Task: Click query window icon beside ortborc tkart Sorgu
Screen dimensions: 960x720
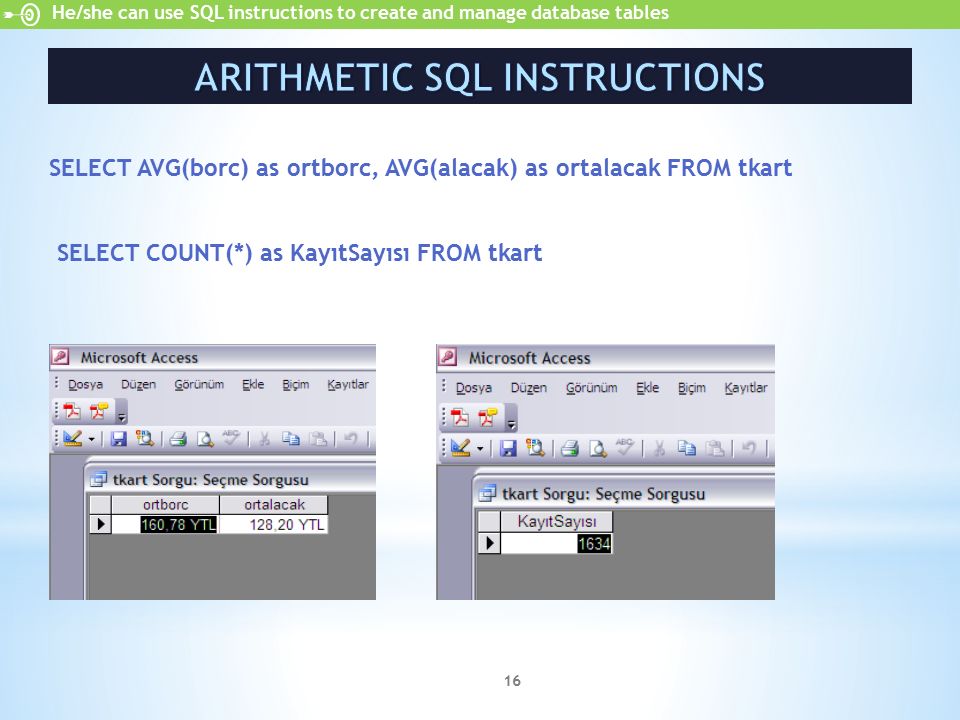Action: [98, 479]
